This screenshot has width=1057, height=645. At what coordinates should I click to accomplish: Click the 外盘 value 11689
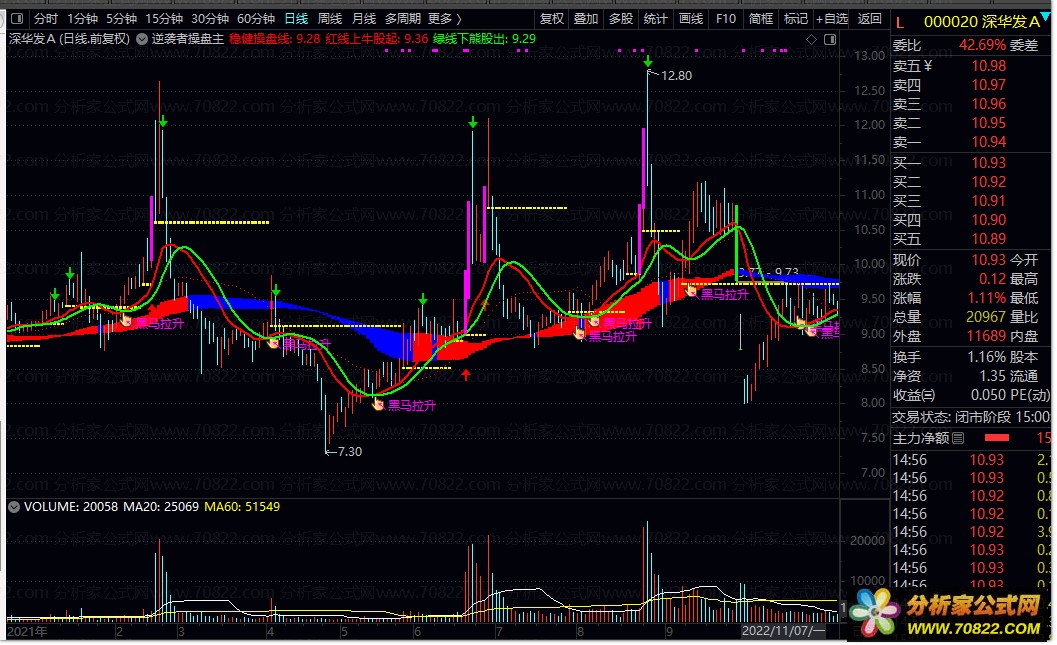[986, 336]
